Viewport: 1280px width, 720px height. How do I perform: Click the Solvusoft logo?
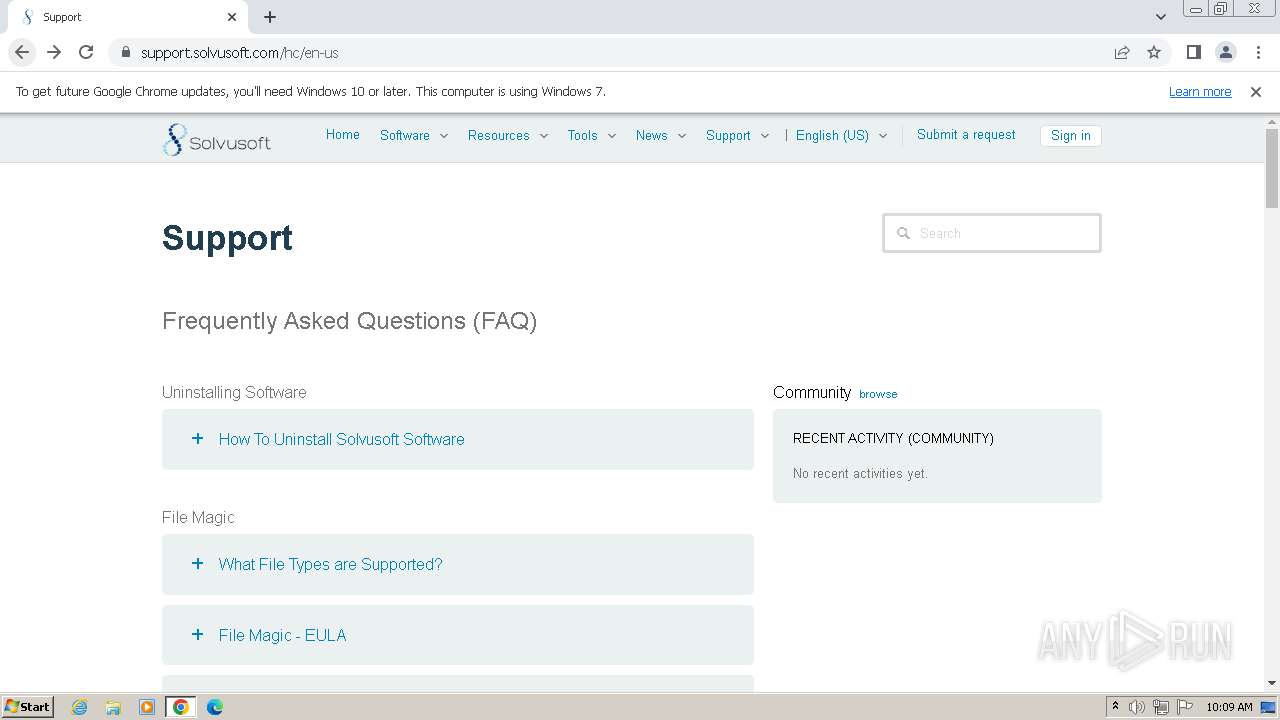(217, 140)
